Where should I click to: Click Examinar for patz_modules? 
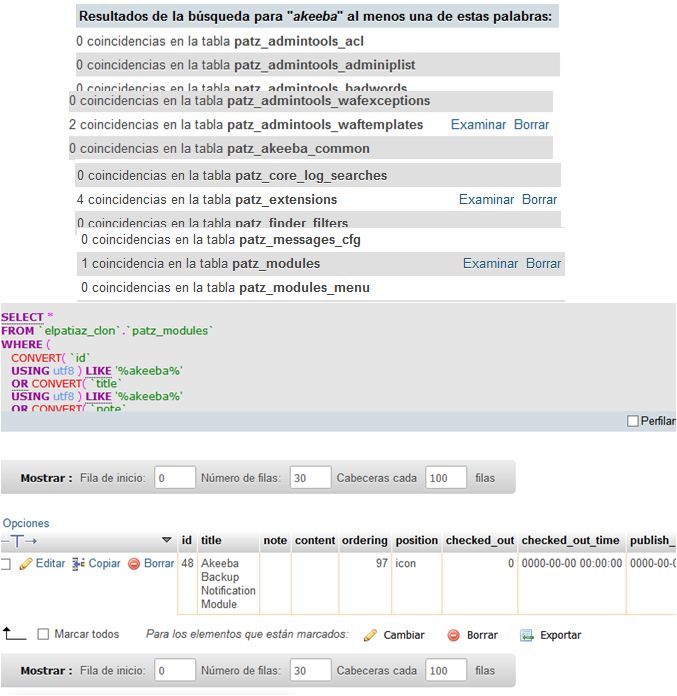pos(490,264)
